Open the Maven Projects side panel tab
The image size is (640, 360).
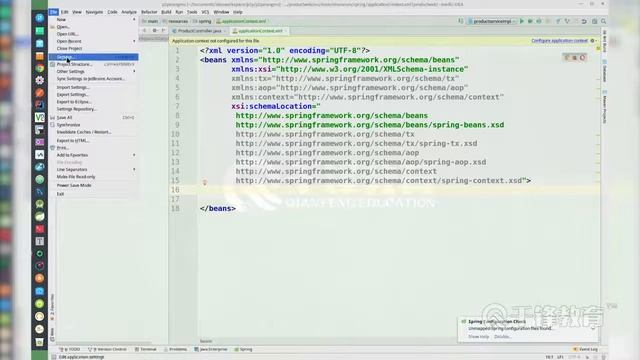[x=604, y=107]
